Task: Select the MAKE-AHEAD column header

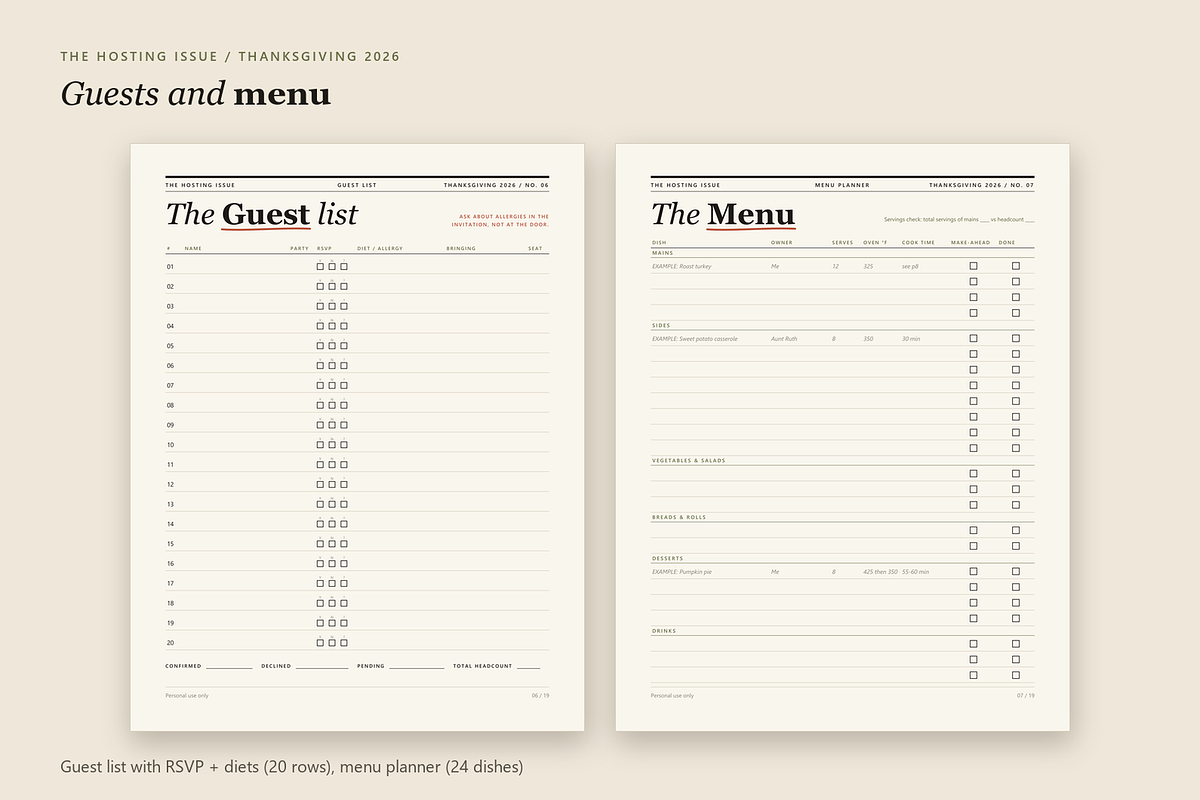Action: pos(970,242)
